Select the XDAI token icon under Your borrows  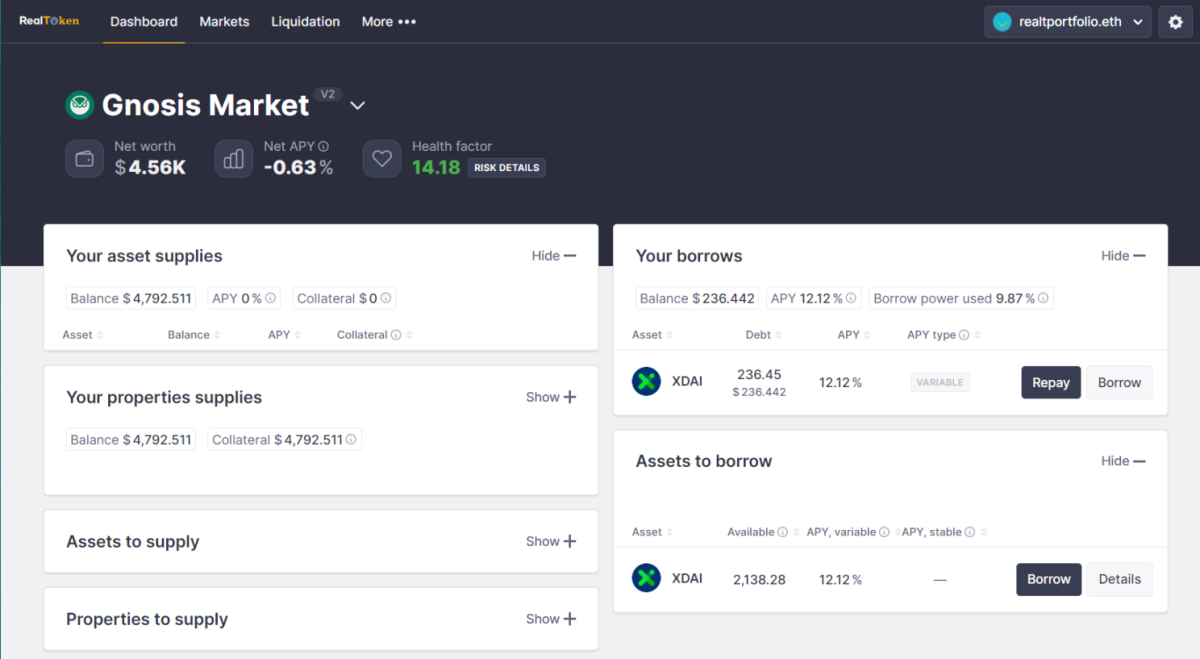coord(646,381)
